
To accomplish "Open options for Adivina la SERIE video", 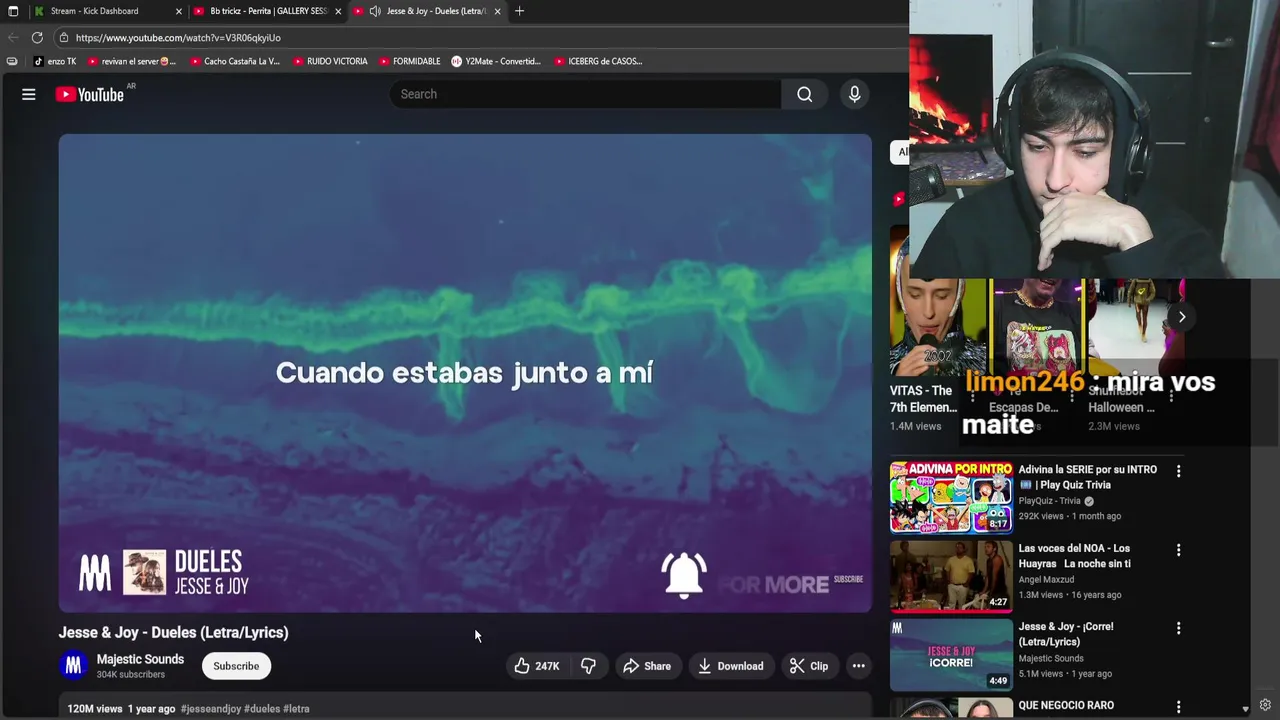I will tap(1178, 471).
